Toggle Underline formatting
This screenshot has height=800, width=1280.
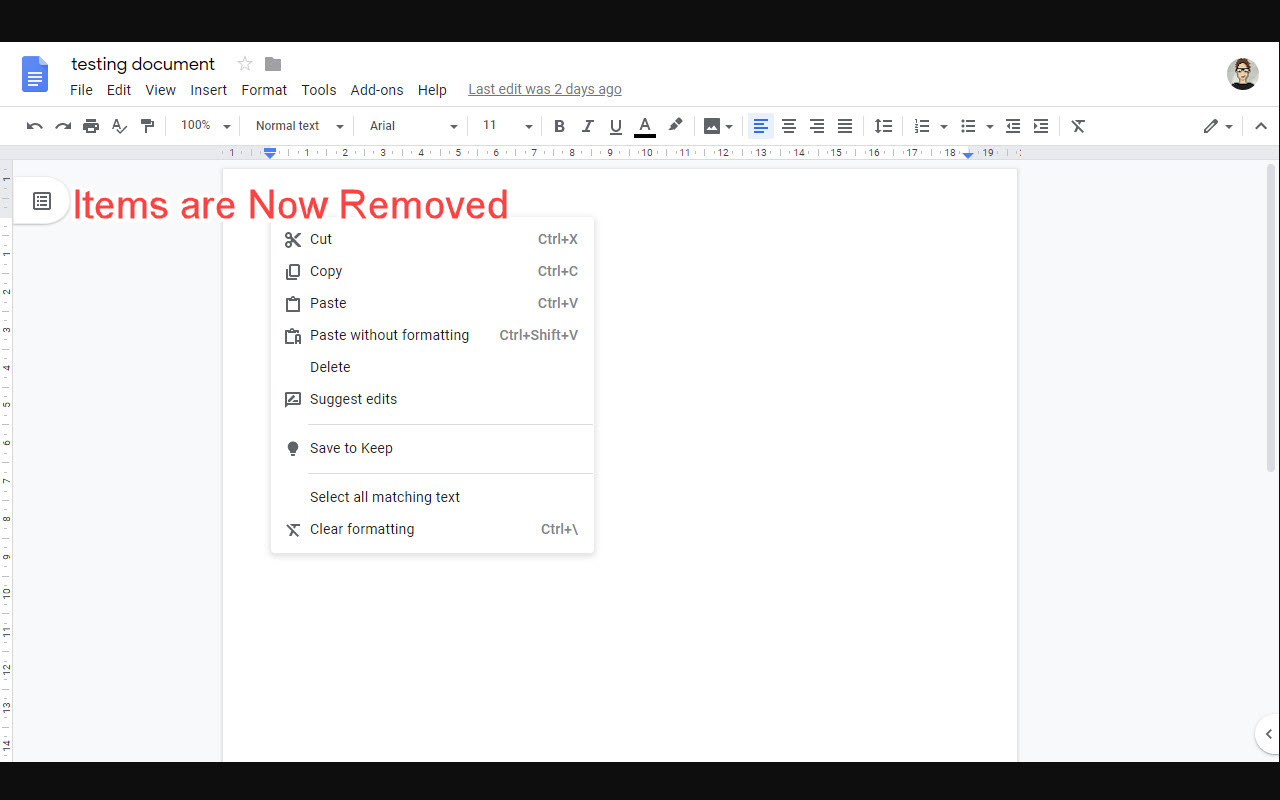[615, 126]
